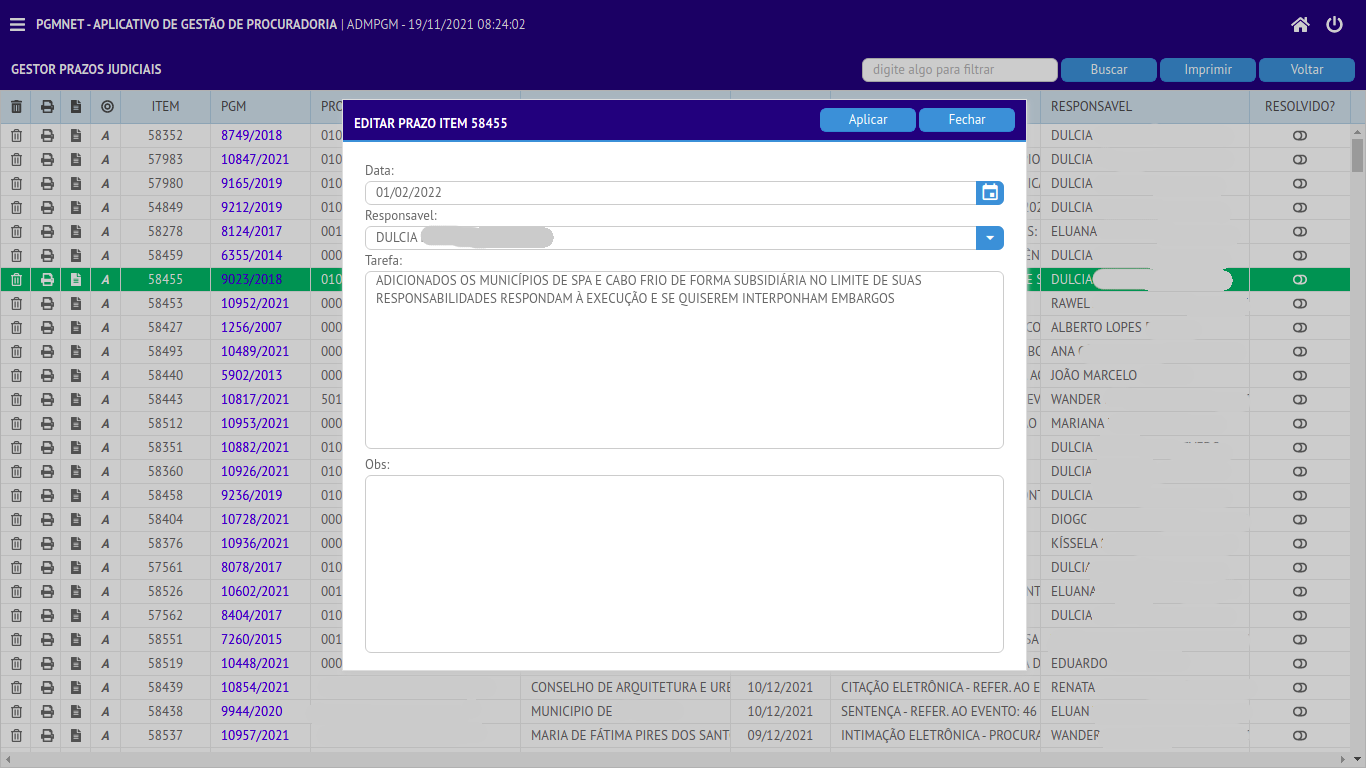Viewport: 1366px width, 768px height.
Task: Click the A icon for item 54849
Action: (x=106, y=207)
